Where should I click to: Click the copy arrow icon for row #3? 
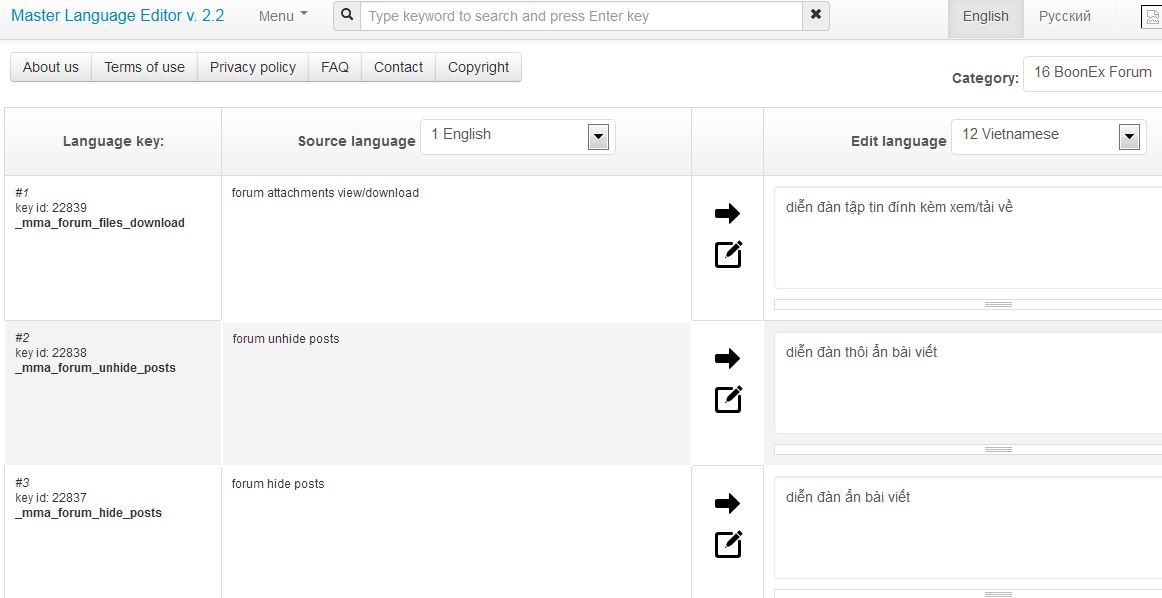coord(727,503)
